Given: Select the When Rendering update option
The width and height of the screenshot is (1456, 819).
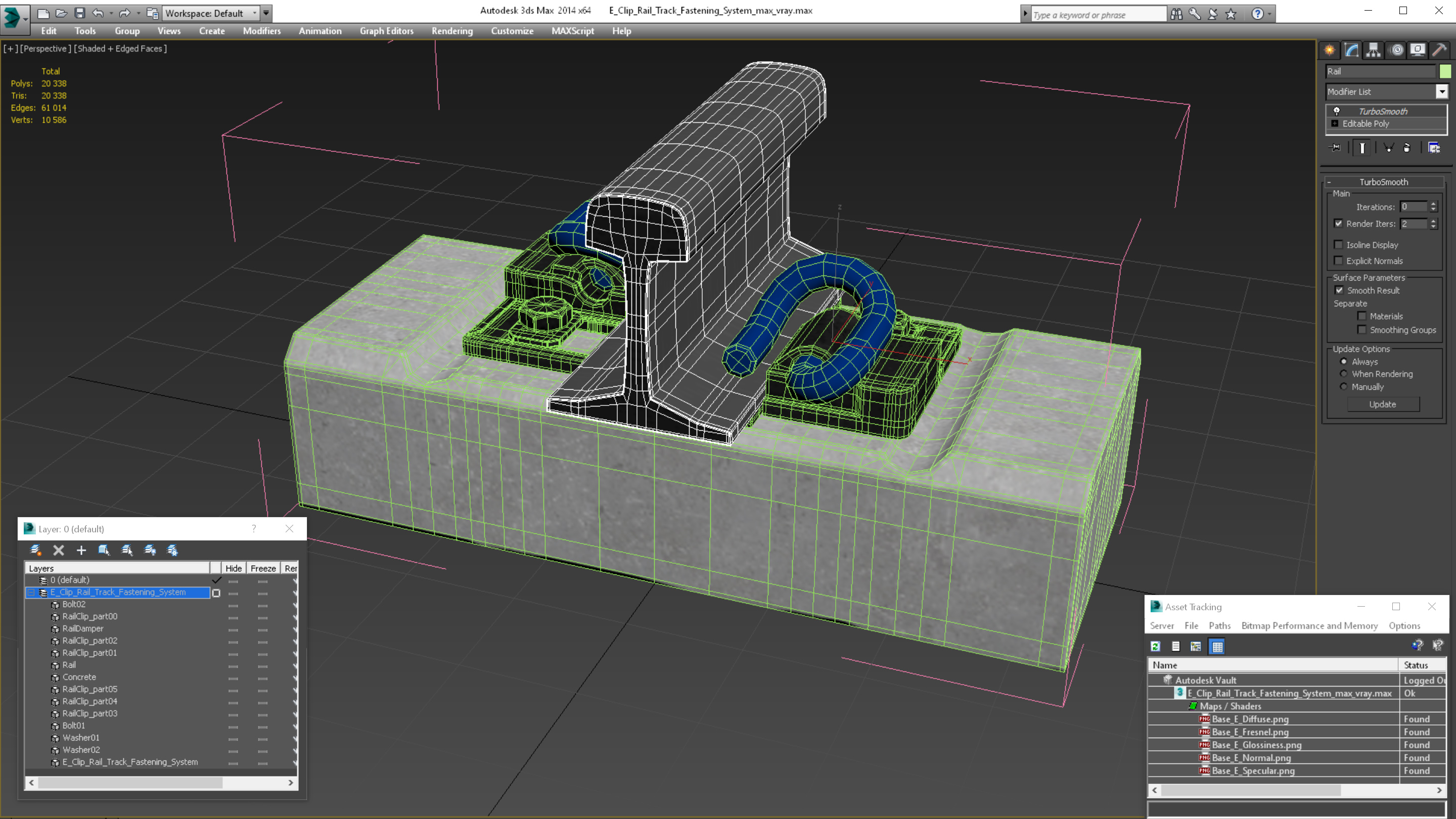Looking at the screenshot, I should point(1344,374).
